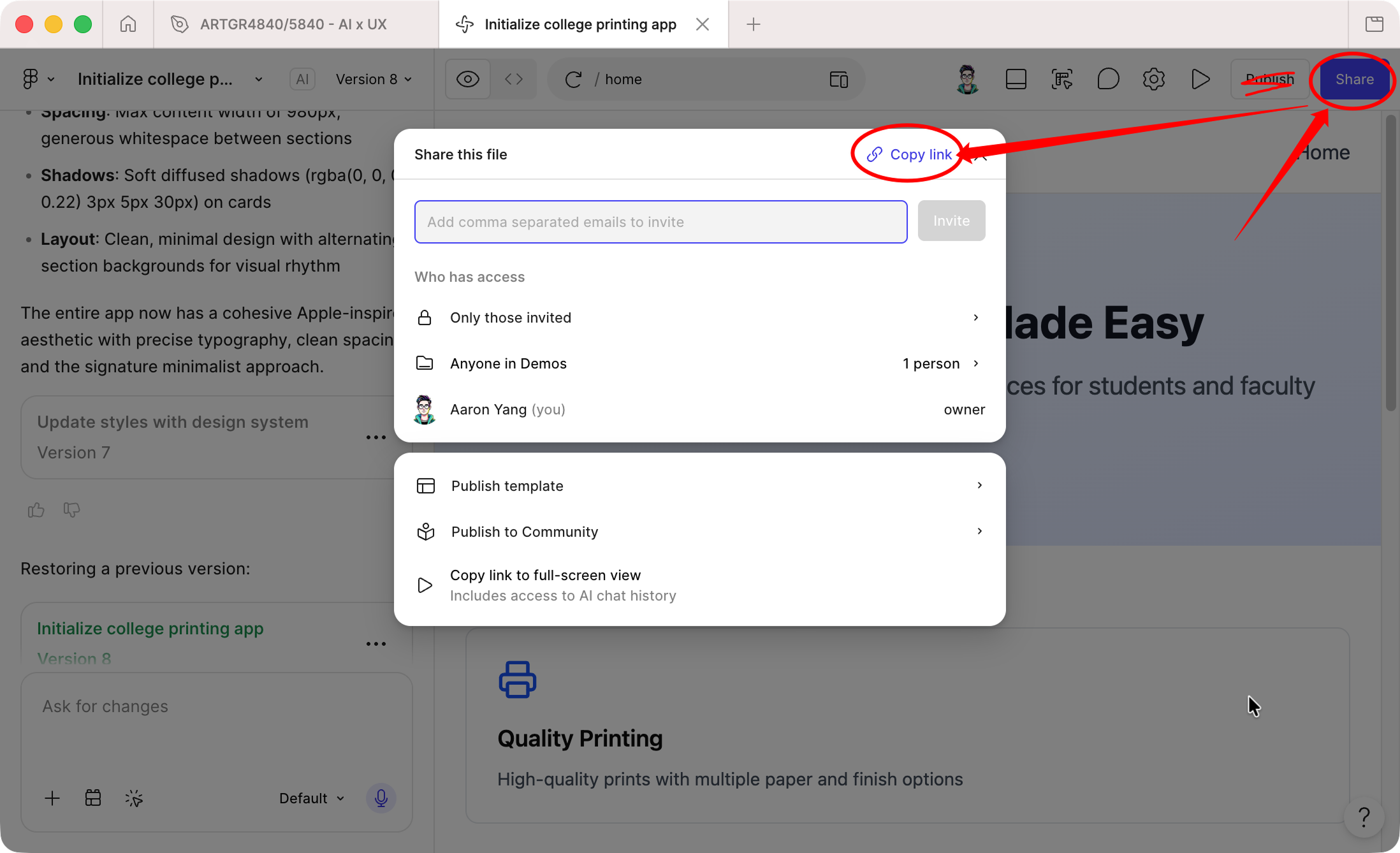Viewport: 1400px width, 853px height.
Task: Open the settings gear icon
Action: (x=1154, y=79)
